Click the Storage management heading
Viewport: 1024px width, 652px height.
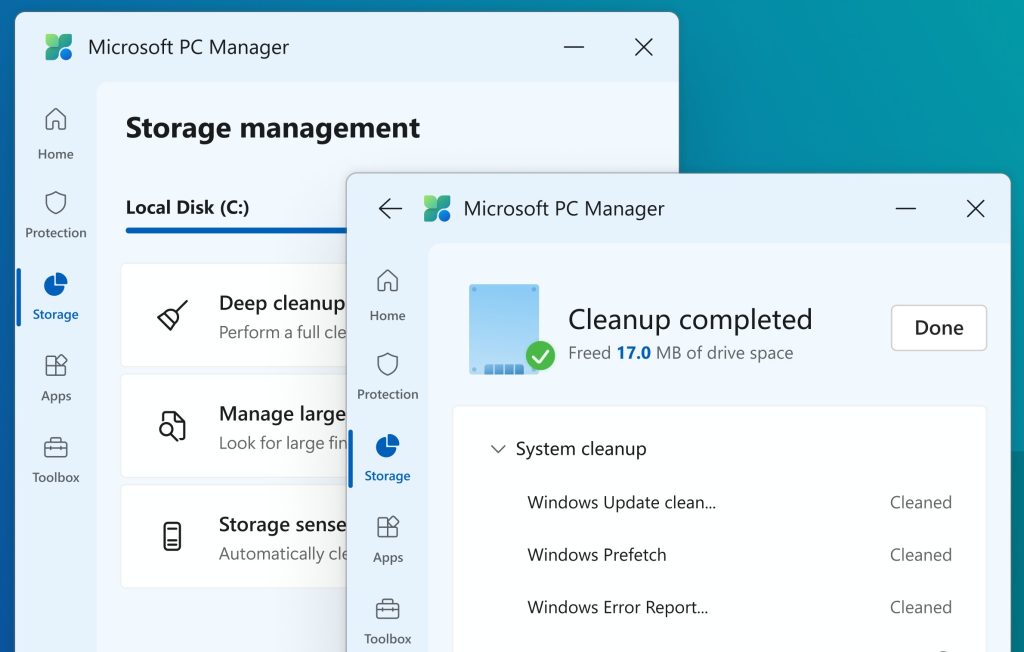click(272, 128)
